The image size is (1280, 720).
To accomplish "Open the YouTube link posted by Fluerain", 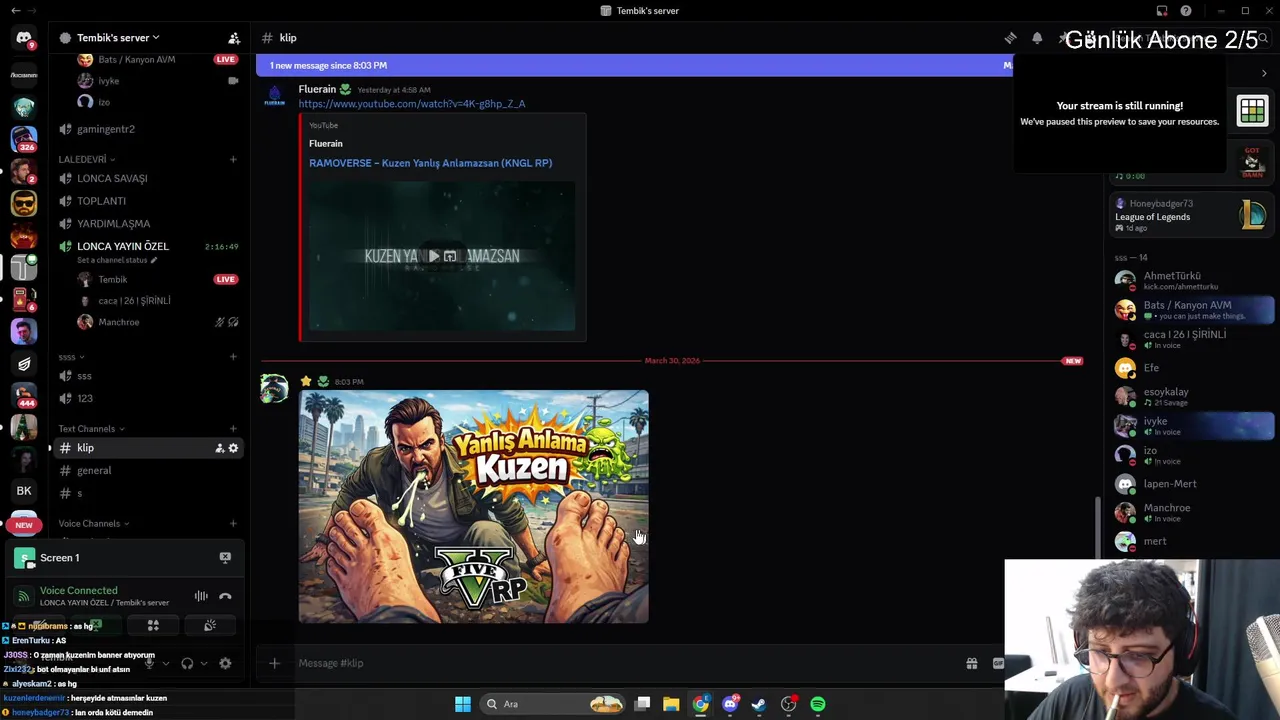I will 411,104.
